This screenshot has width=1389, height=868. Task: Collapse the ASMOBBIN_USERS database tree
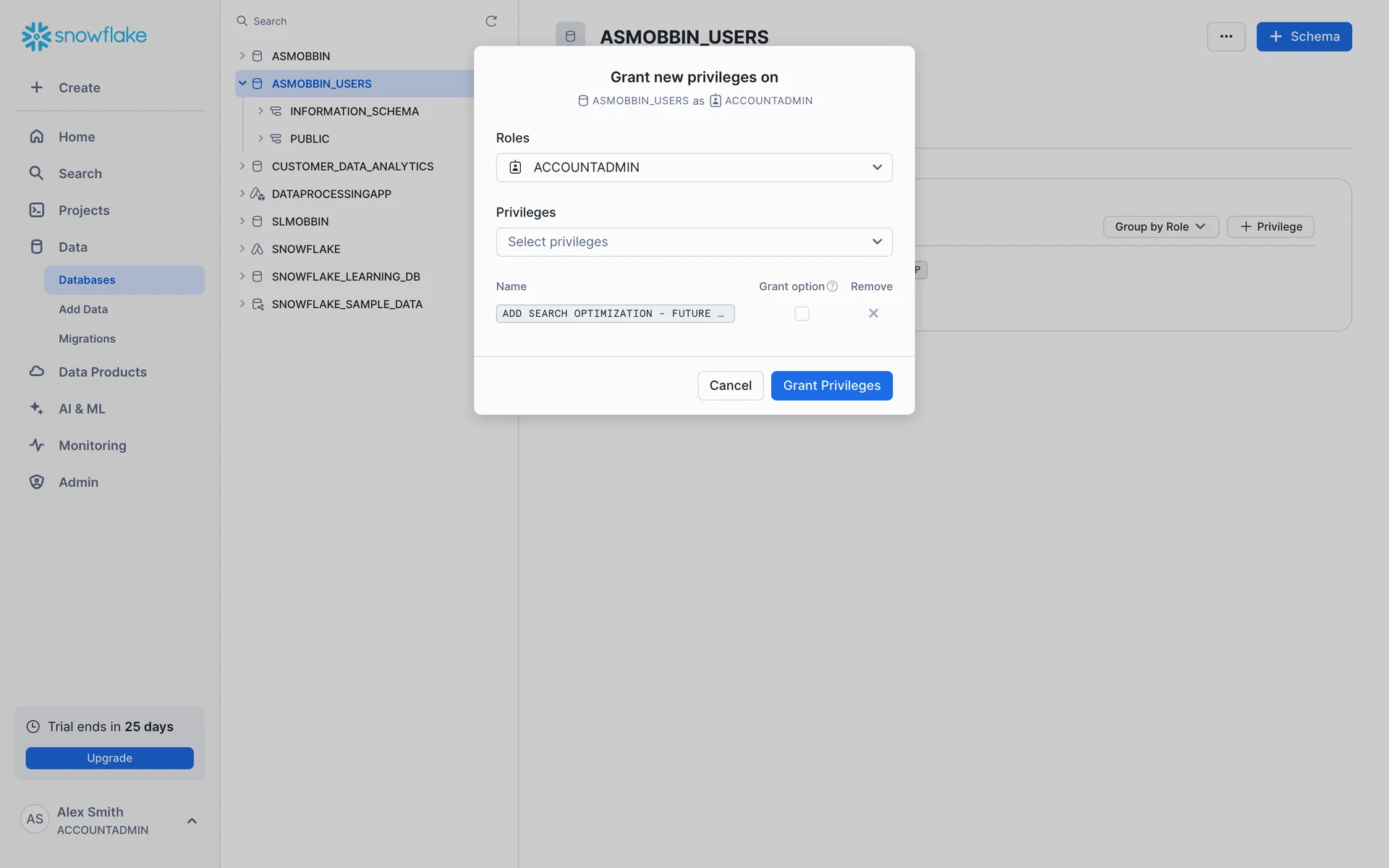point(242,84)
